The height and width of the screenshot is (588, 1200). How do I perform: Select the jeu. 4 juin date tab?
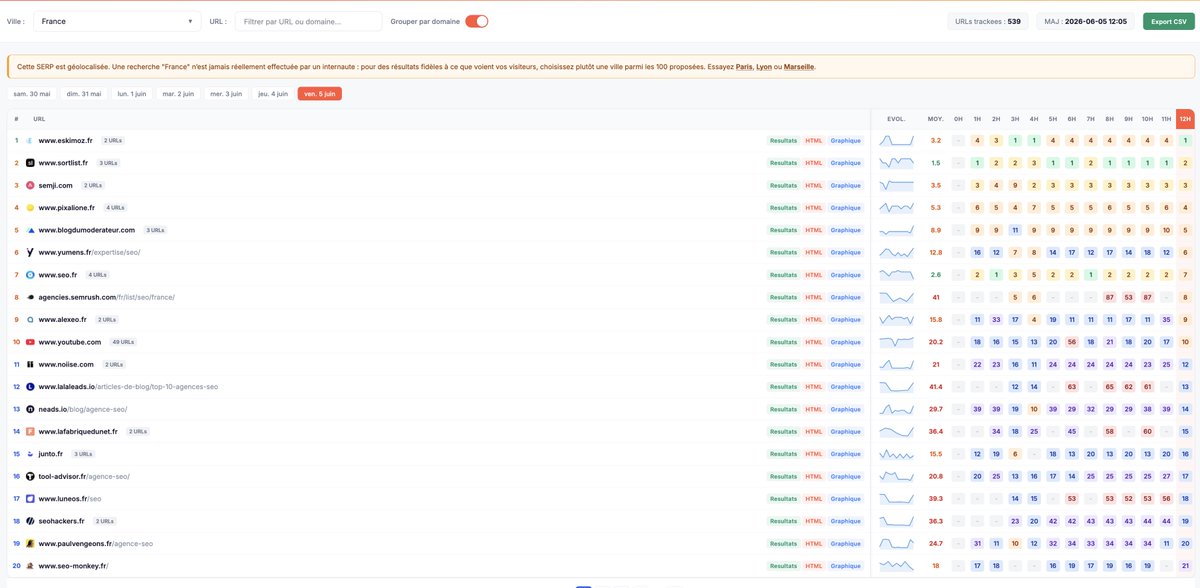(273, 94)
